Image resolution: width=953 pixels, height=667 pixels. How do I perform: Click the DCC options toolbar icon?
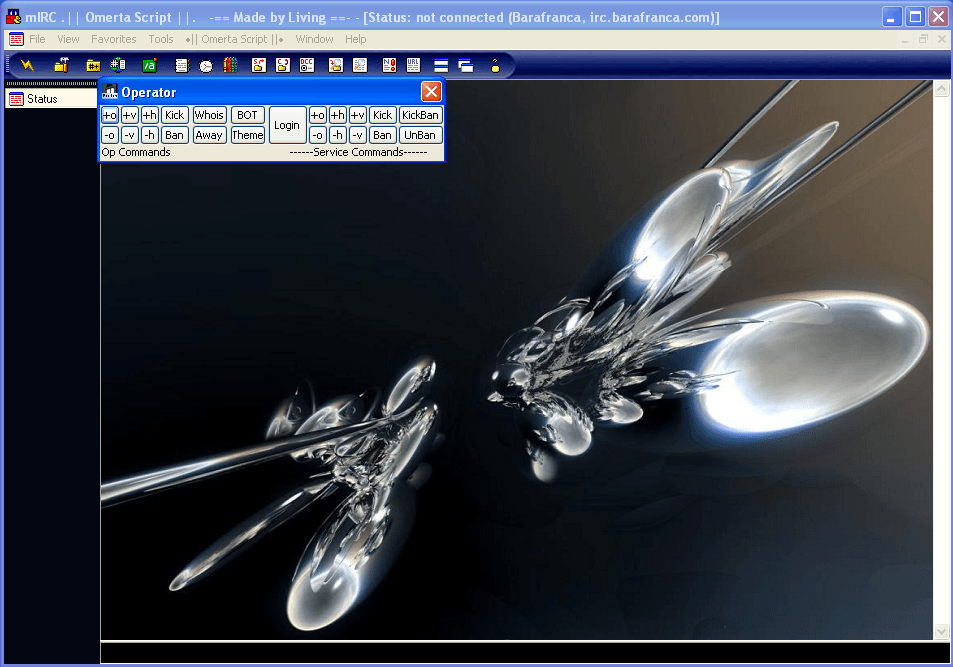308,65
